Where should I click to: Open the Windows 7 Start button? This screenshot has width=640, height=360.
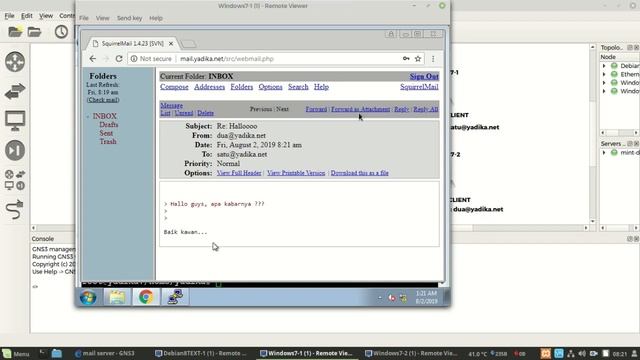(88, 297)
